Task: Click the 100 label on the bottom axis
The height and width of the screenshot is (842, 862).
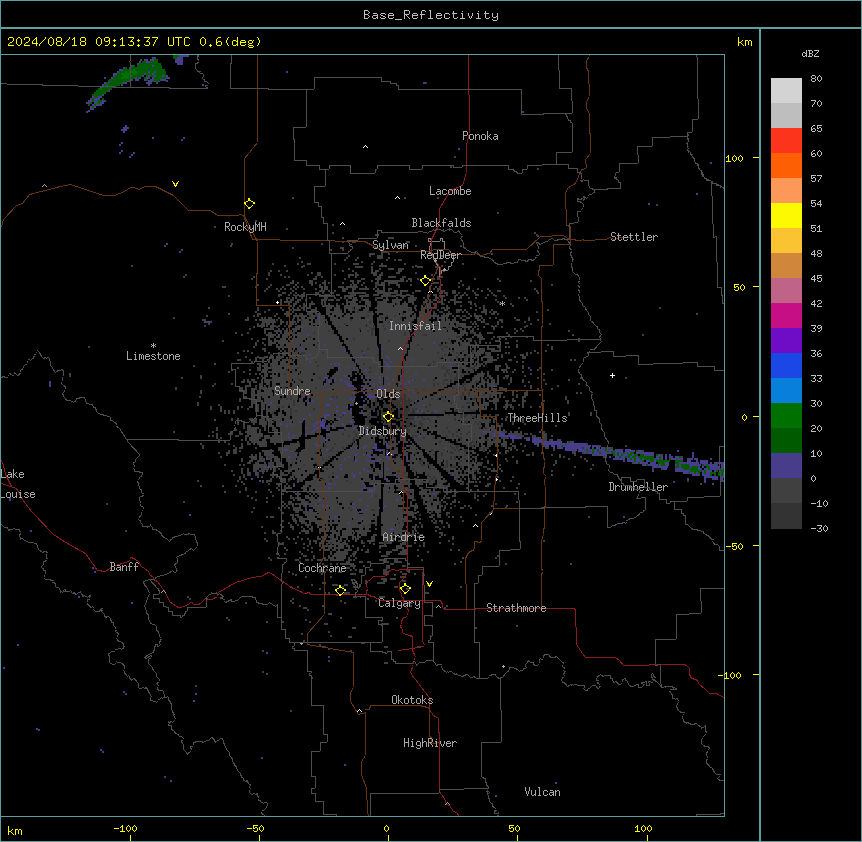Action: click(643, 828)
